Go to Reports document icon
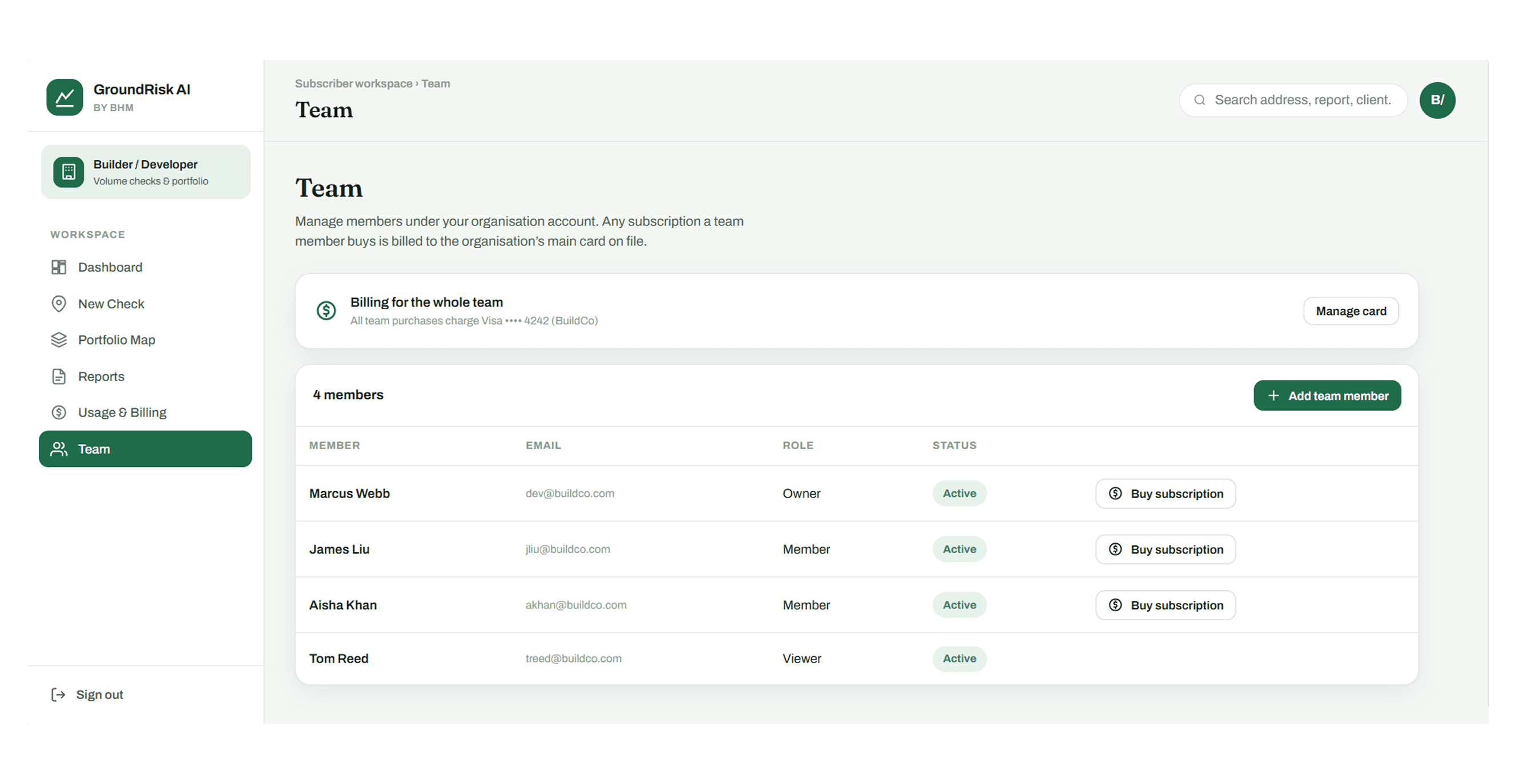Image resolution: width=1516 pixels, height=784 pixels. [x=59, y=377]
